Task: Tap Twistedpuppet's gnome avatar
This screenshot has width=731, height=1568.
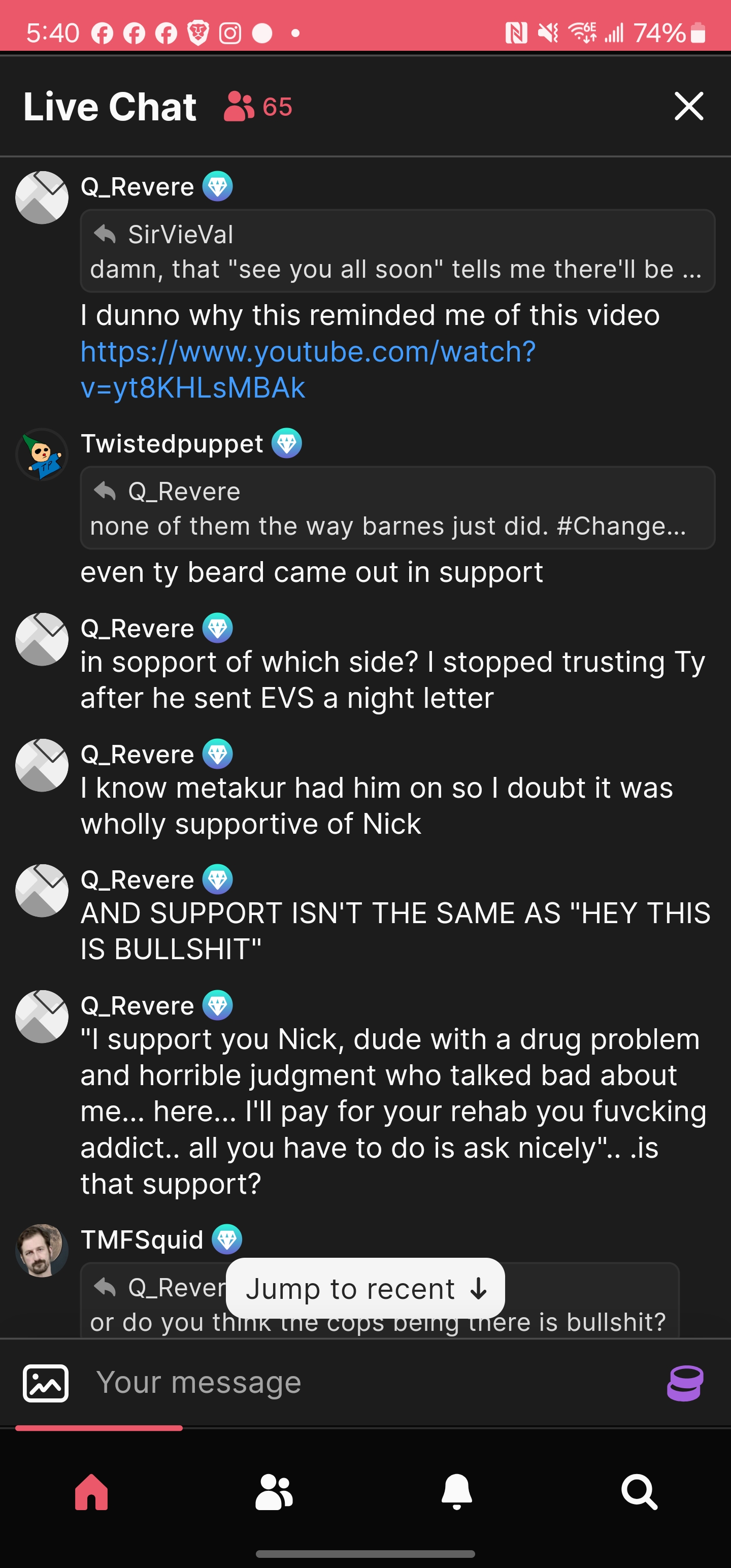Action: (42, 454)
